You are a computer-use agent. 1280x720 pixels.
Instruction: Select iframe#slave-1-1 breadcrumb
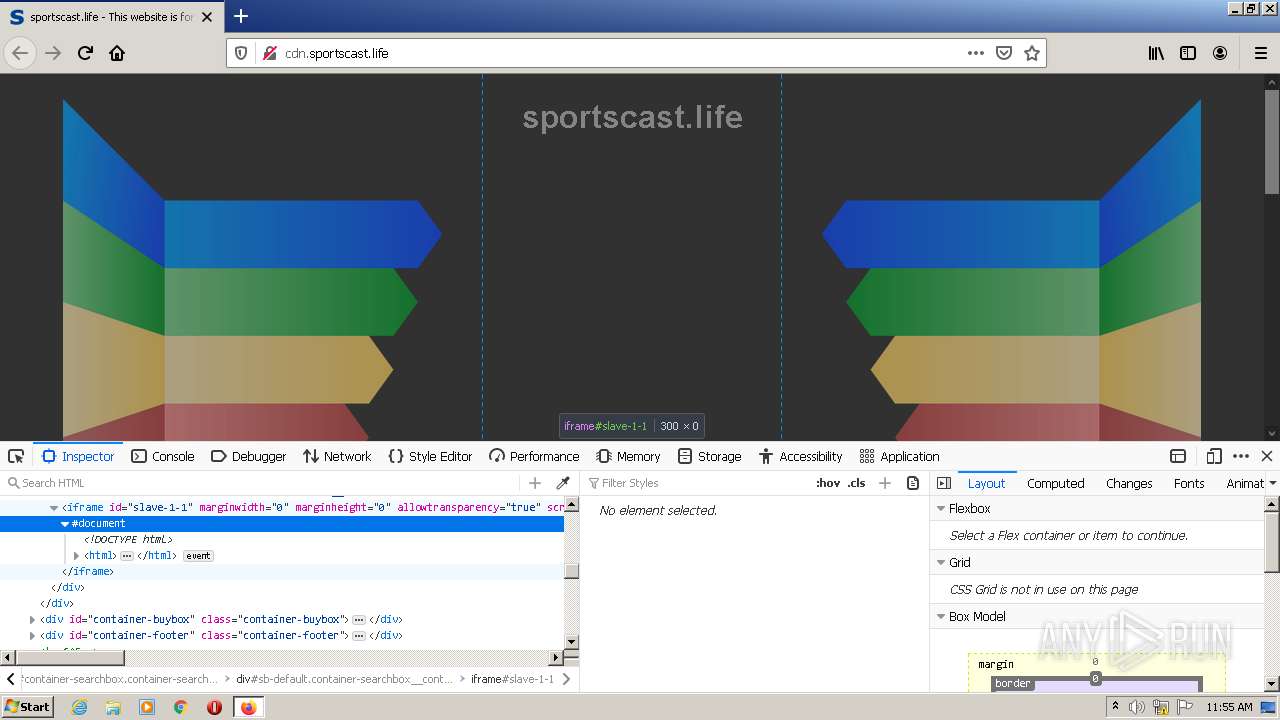point(512,679)
